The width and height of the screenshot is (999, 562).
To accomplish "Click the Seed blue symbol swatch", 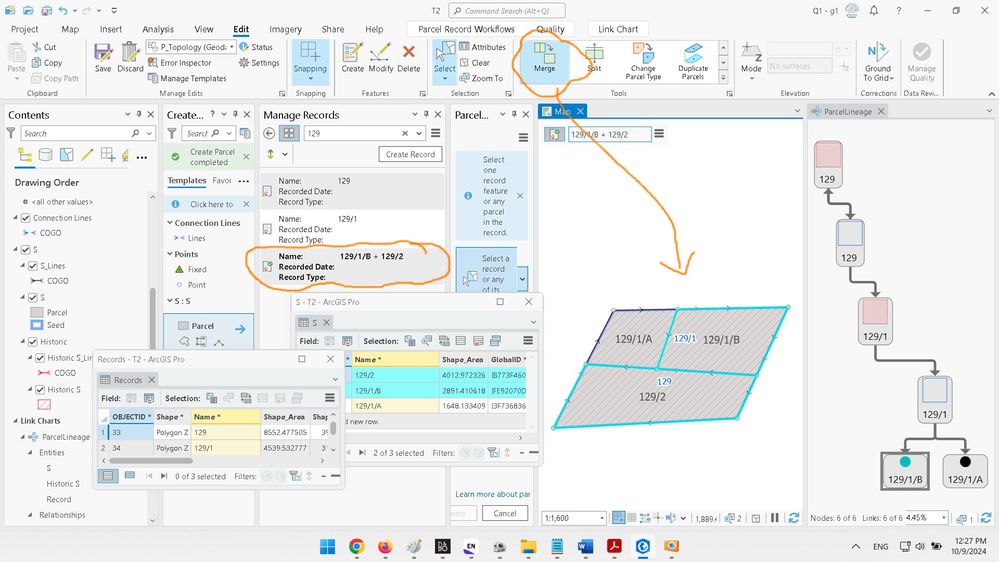I will 37,325.
